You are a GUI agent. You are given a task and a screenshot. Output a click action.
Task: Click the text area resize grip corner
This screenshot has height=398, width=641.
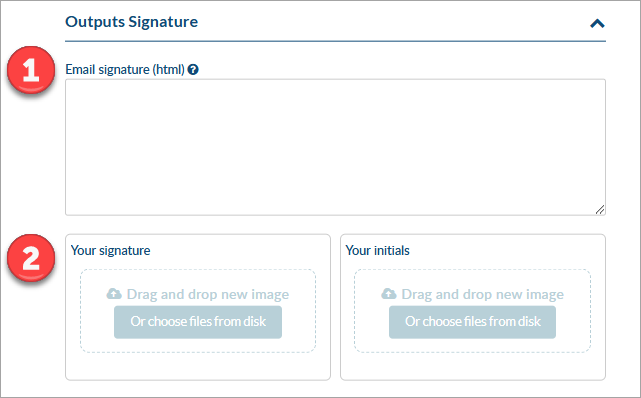[x=600, y=210]
